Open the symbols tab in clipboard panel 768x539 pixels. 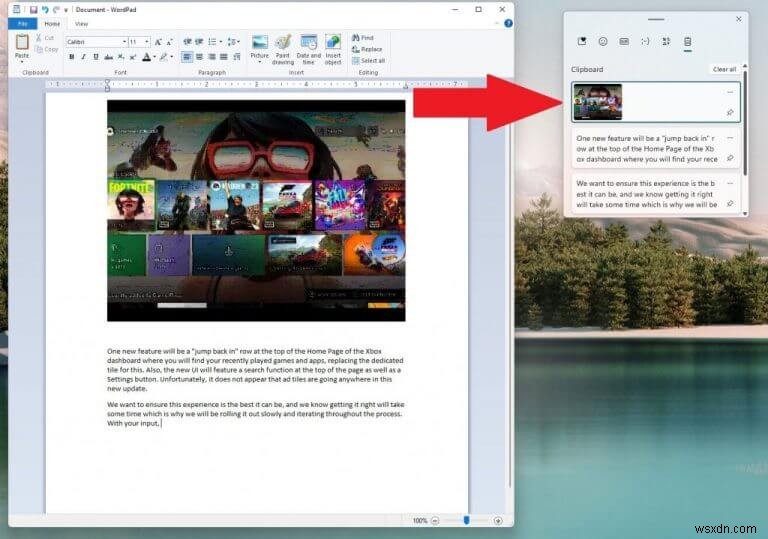click(x=666, y=42)
